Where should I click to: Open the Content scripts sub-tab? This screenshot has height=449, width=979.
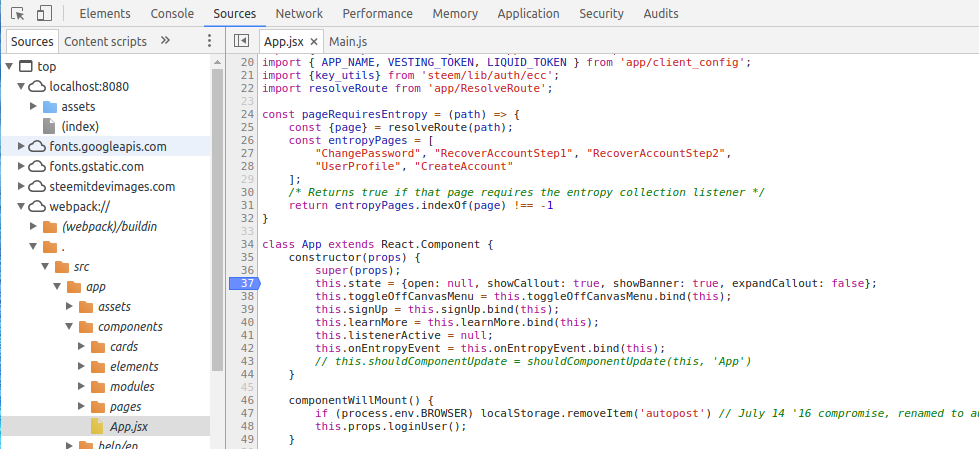[x=105, y=41]
